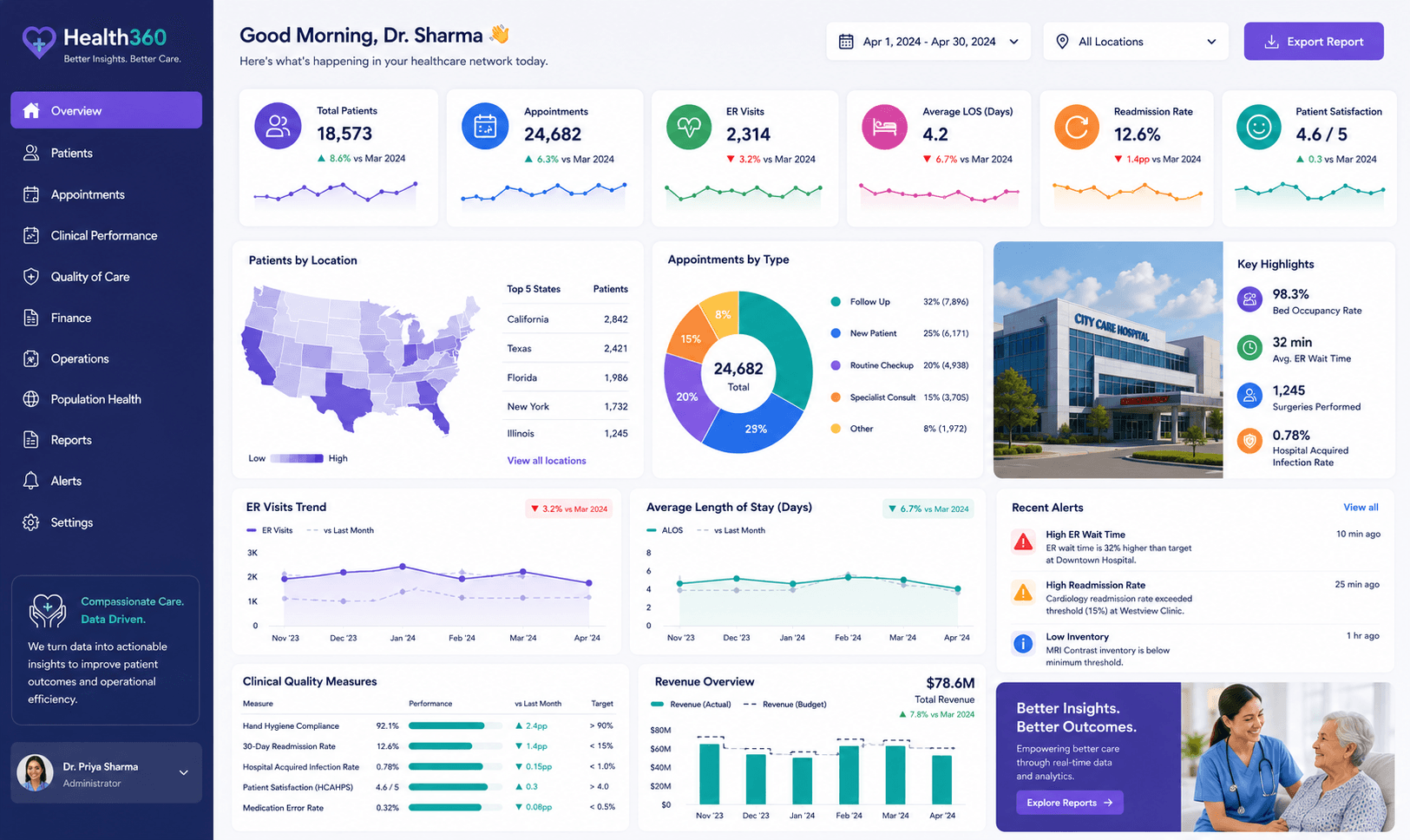Screen dimensions: 1410x840
Task: Open the Population Health page
Action: point(106,399)
